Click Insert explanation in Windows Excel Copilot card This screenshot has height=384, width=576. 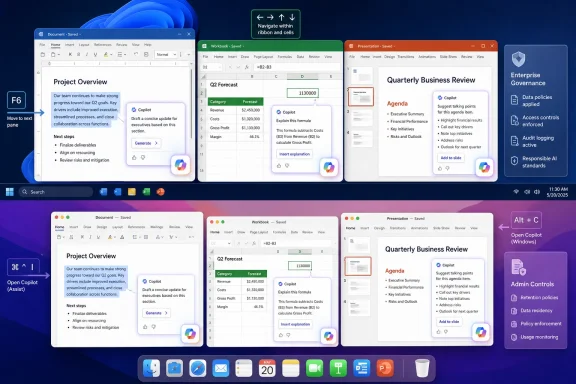(x=295, y=154)
